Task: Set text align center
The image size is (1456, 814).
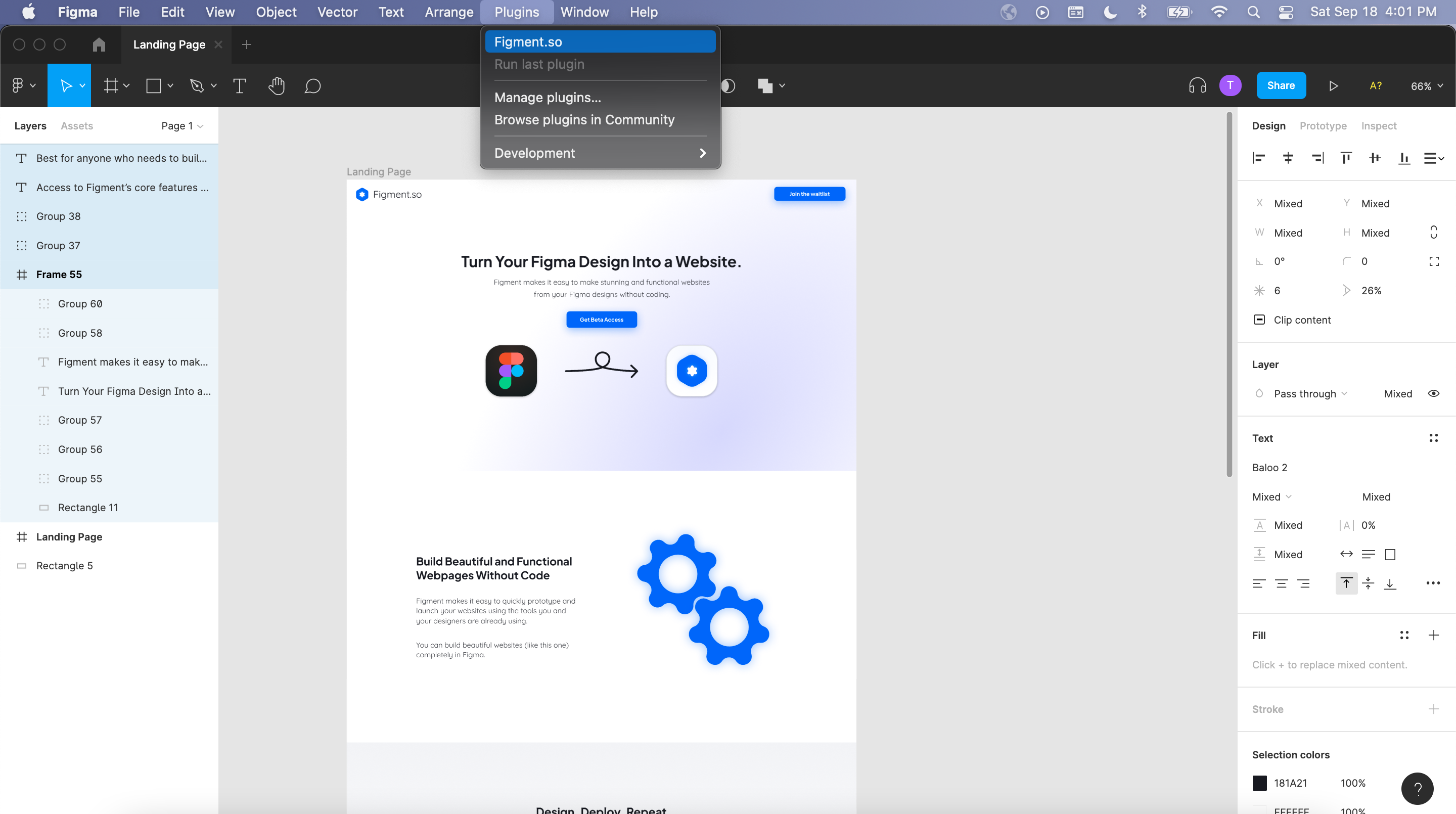Action: click(1282, 583)
